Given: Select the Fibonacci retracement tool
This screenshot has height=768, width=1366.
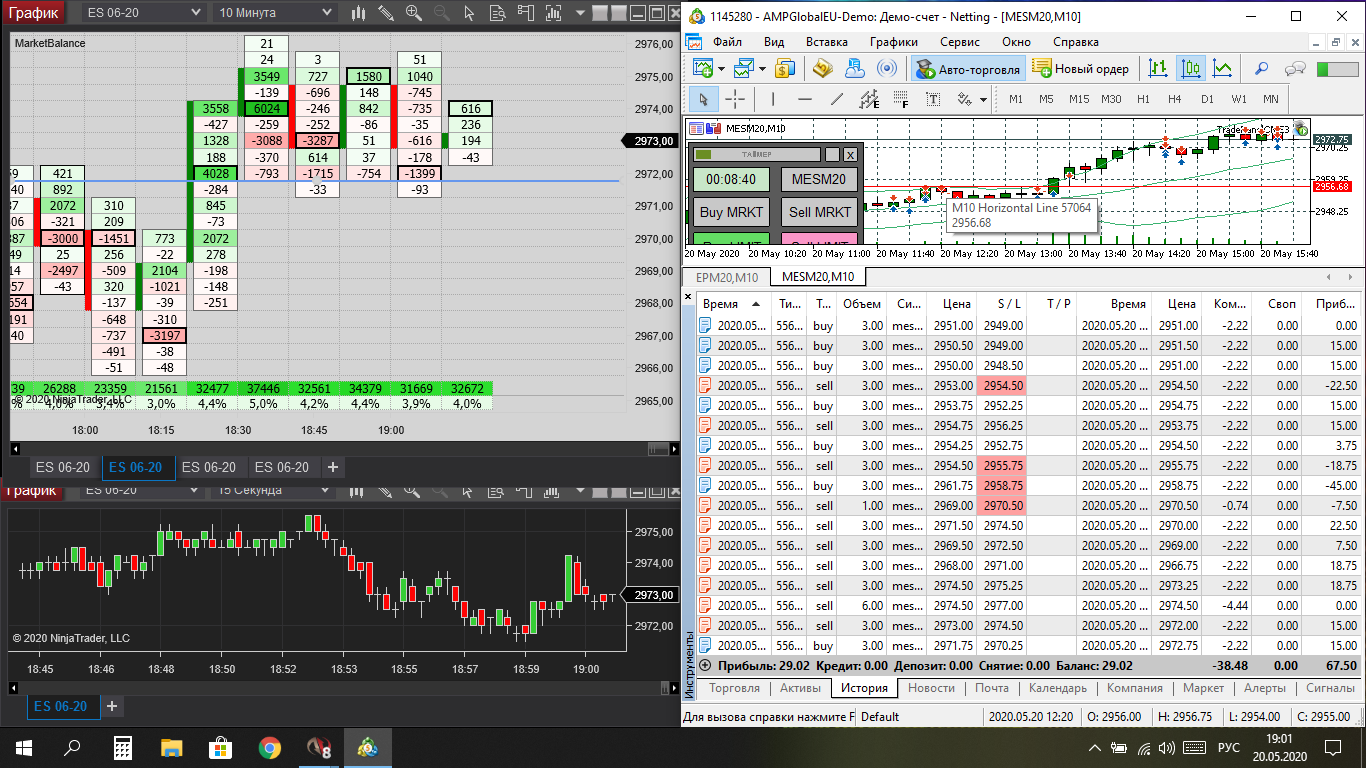Looking at the screenshot, I should coord(901,99).
